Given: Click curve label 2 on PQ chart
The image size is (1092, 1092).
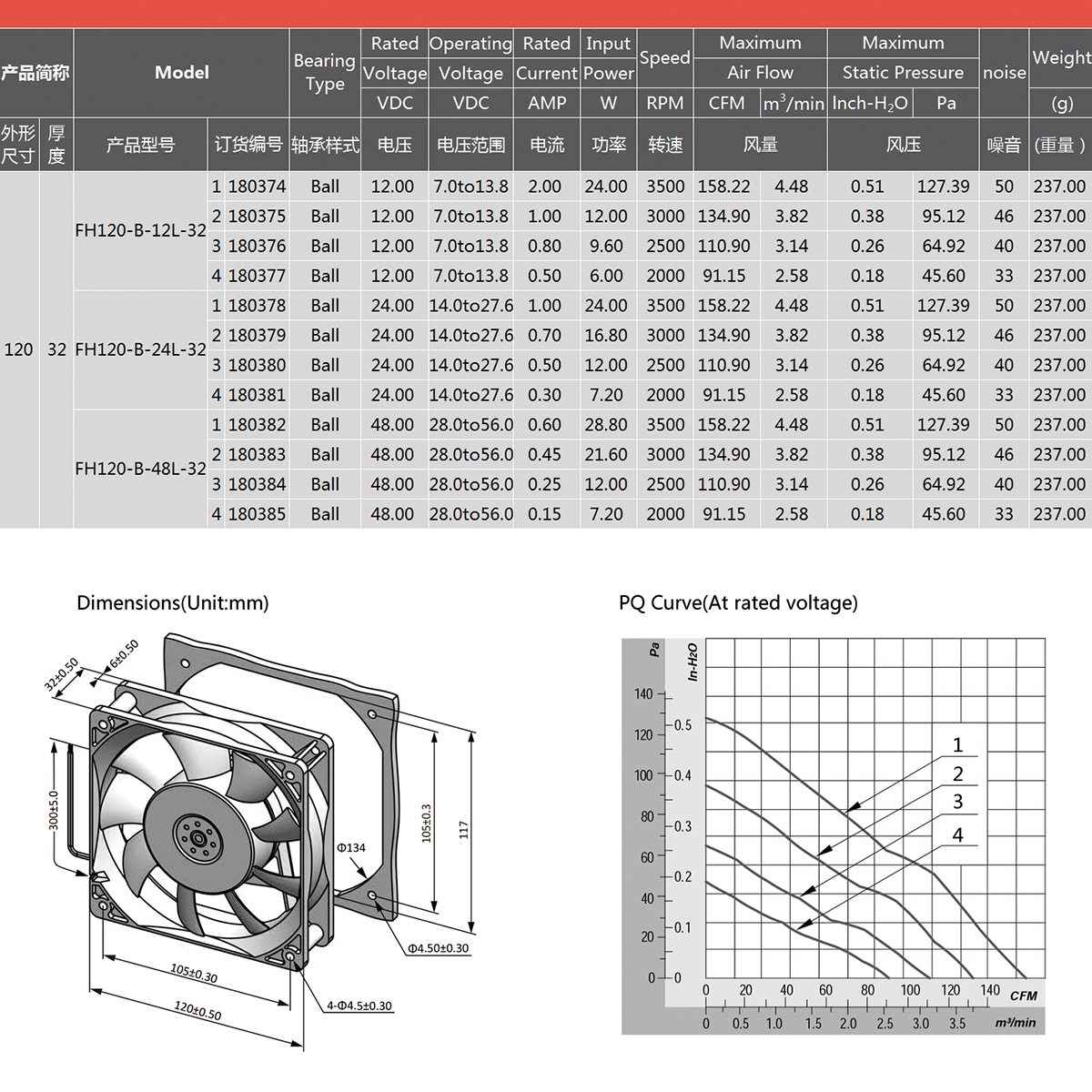Looking at the screenshot, I should click(957, 774).
